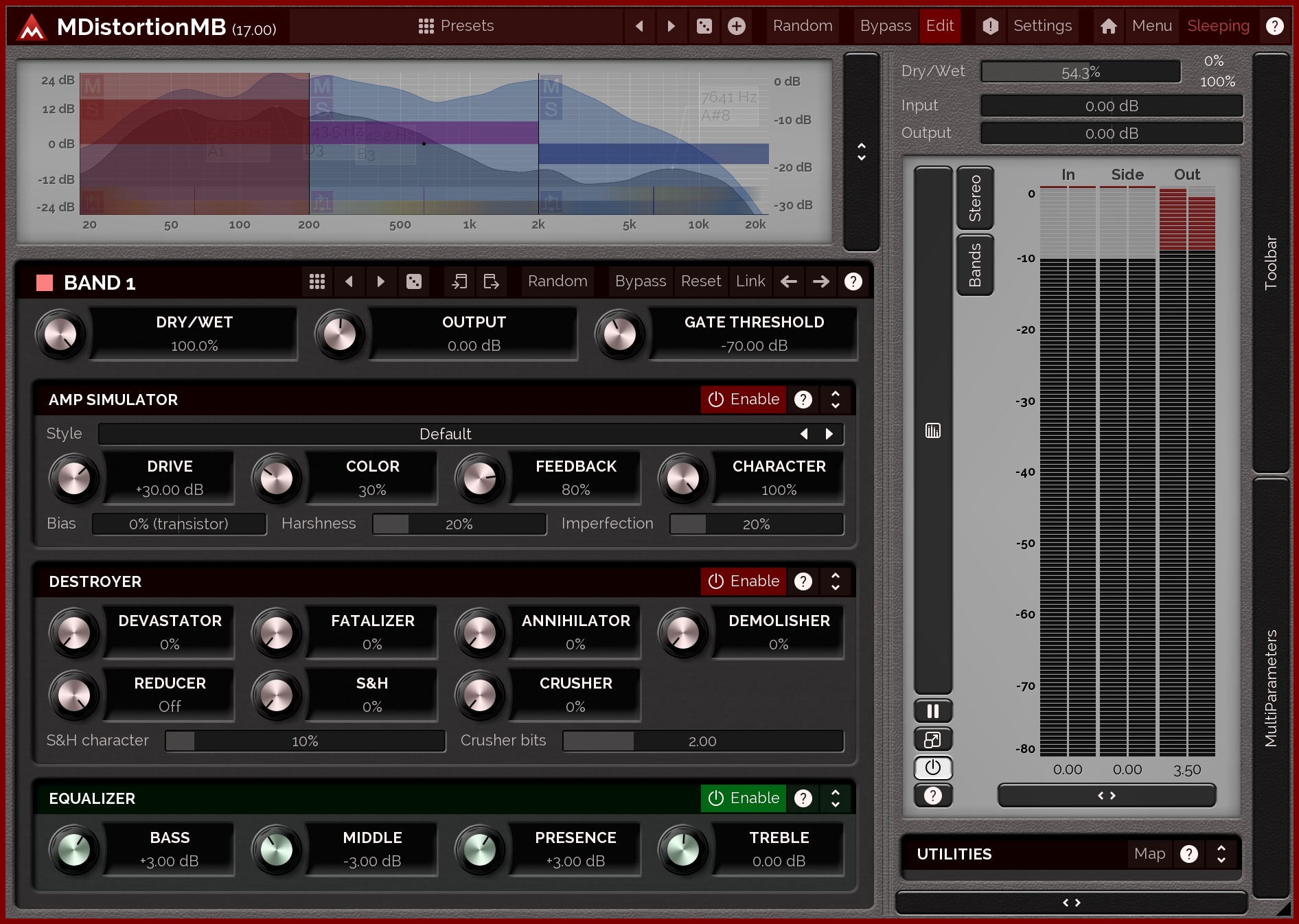Pause the level meter display

pyautogui.click(x=932, y=711)
